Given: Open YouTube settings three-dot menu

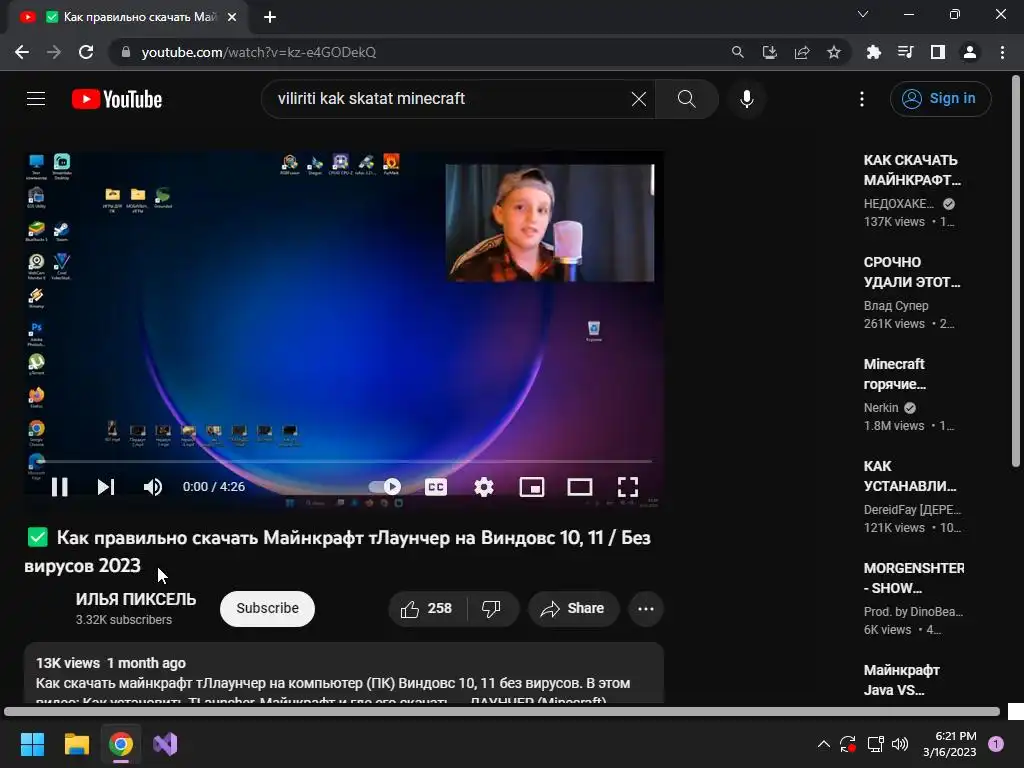Looking at the screenshot, I should [862, 99].
